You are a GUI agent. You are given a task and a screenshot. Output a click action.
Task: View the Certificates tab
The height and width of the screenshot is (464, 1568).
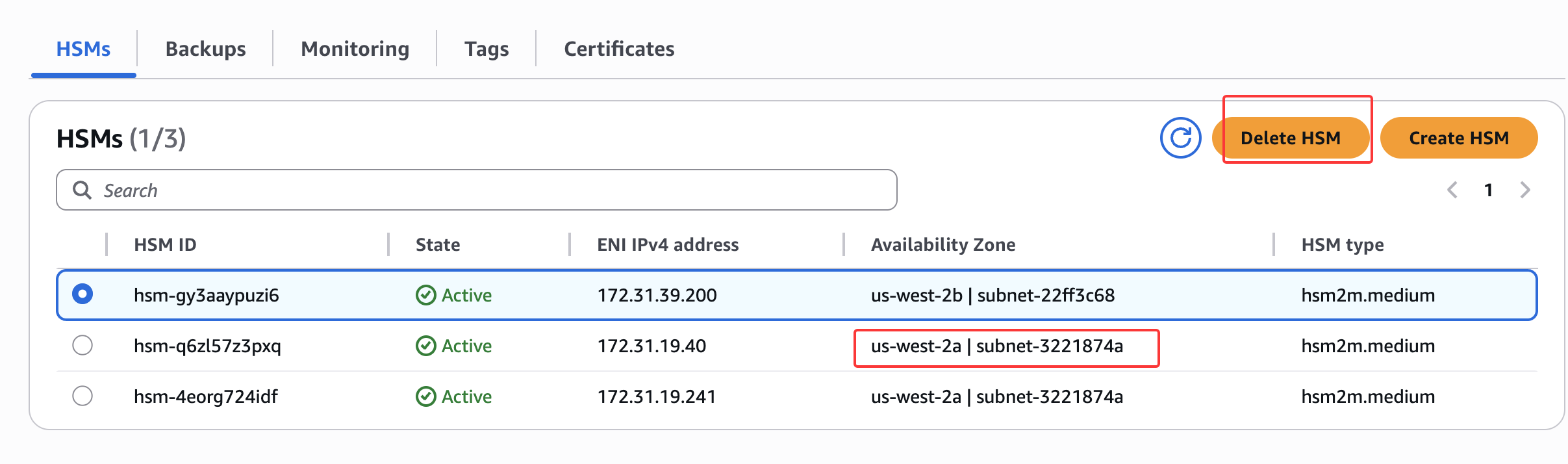(x=619, y=49)
